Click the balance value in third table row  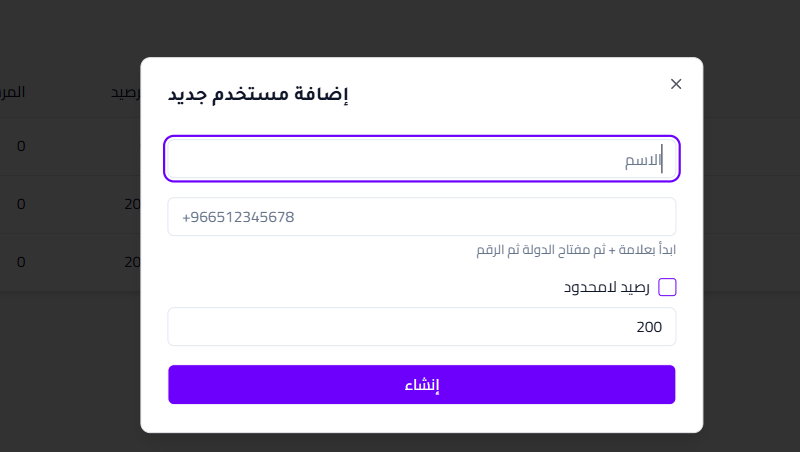131,262
